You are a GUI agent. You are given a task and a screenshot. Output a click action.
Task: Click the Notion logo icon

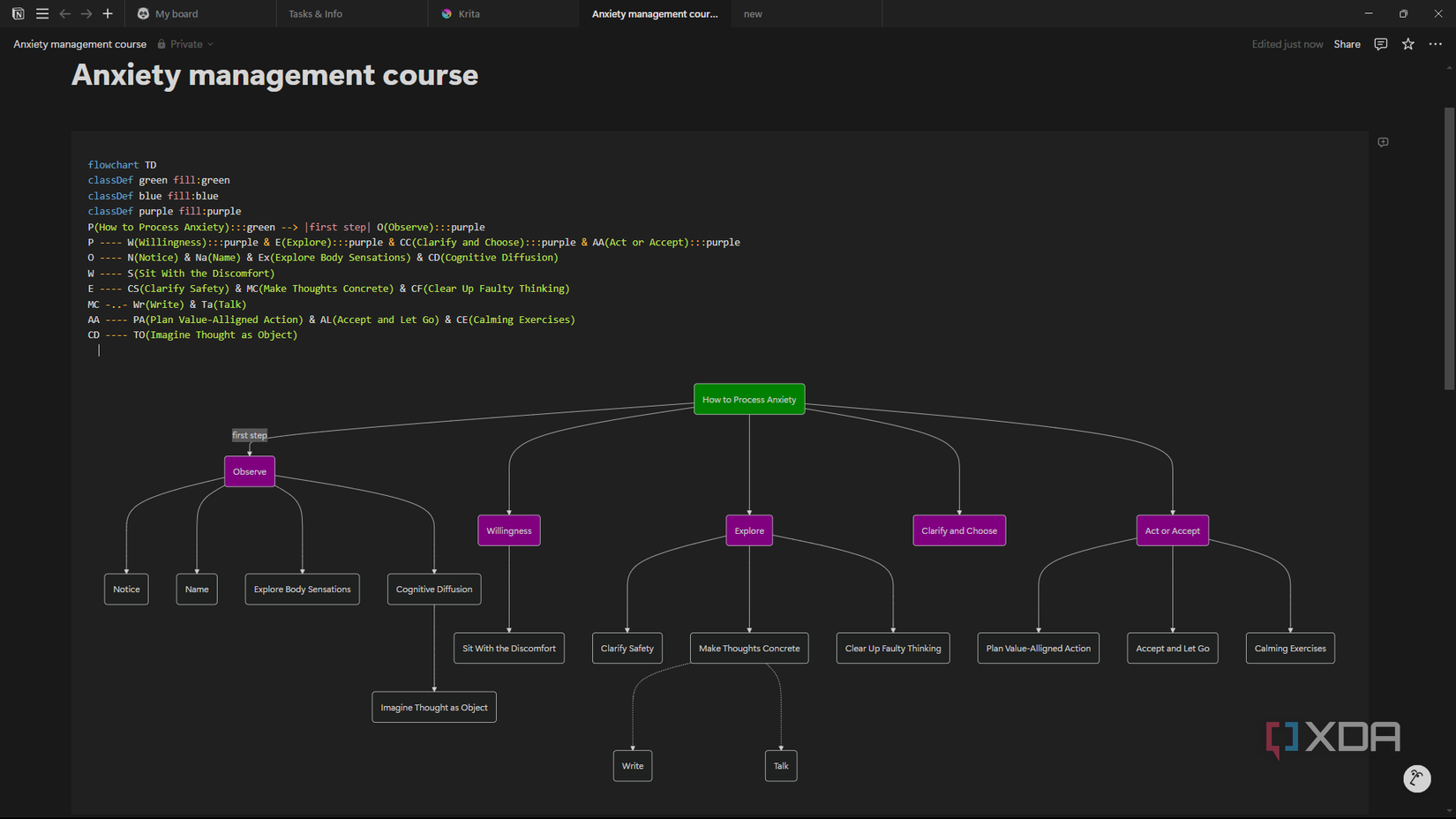(17, 13)
